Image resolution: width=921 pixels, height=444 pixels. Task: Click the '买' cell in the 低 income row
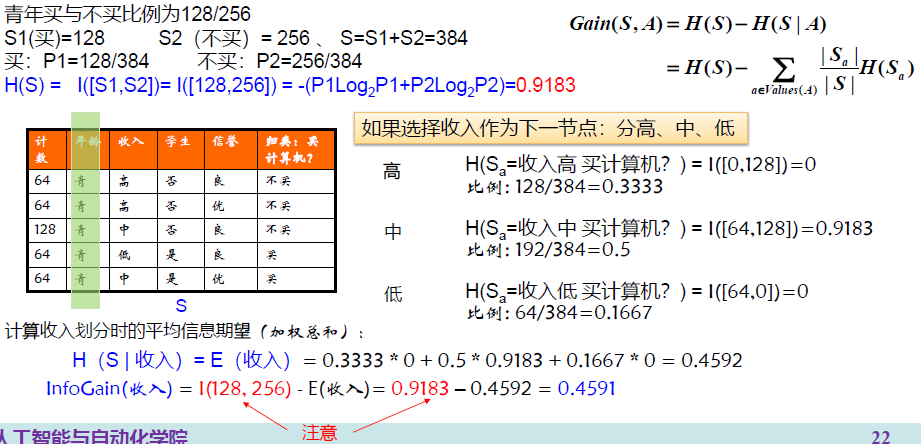tap(297, 254)
